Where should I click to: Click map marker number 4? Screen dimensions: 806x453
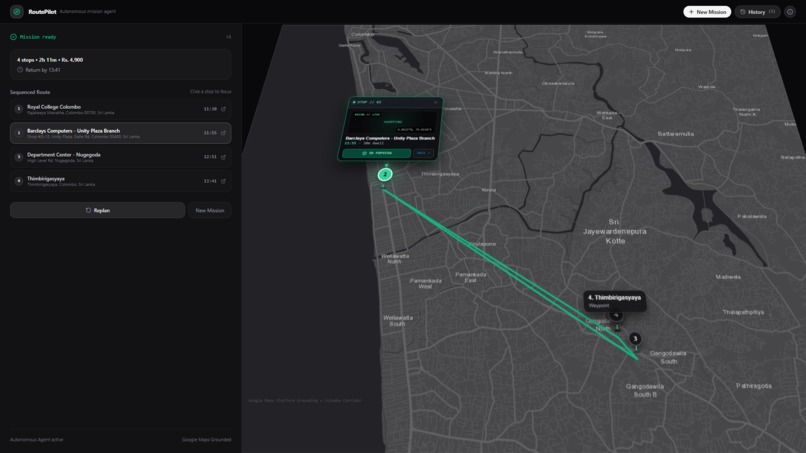point(616,315)
